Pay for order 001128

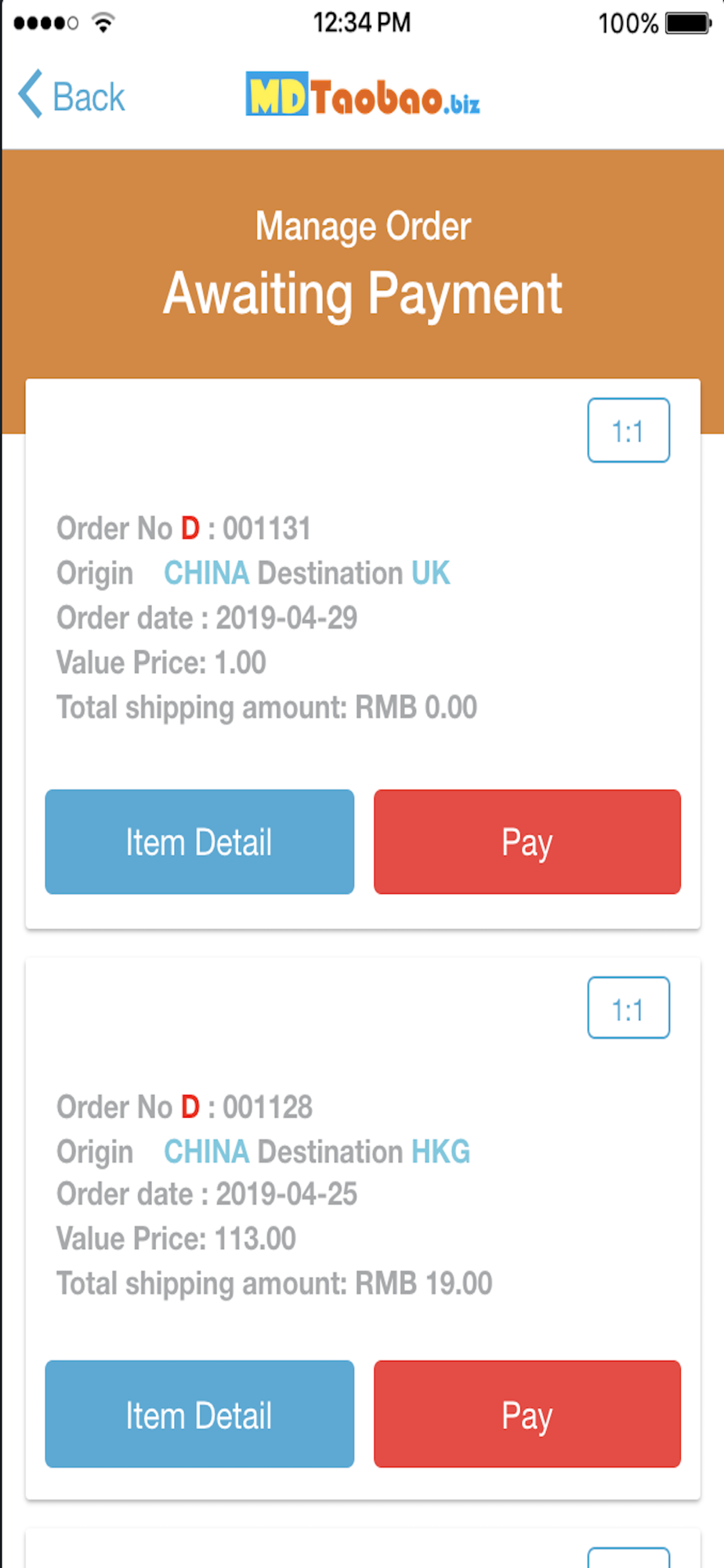[527, 1414]
